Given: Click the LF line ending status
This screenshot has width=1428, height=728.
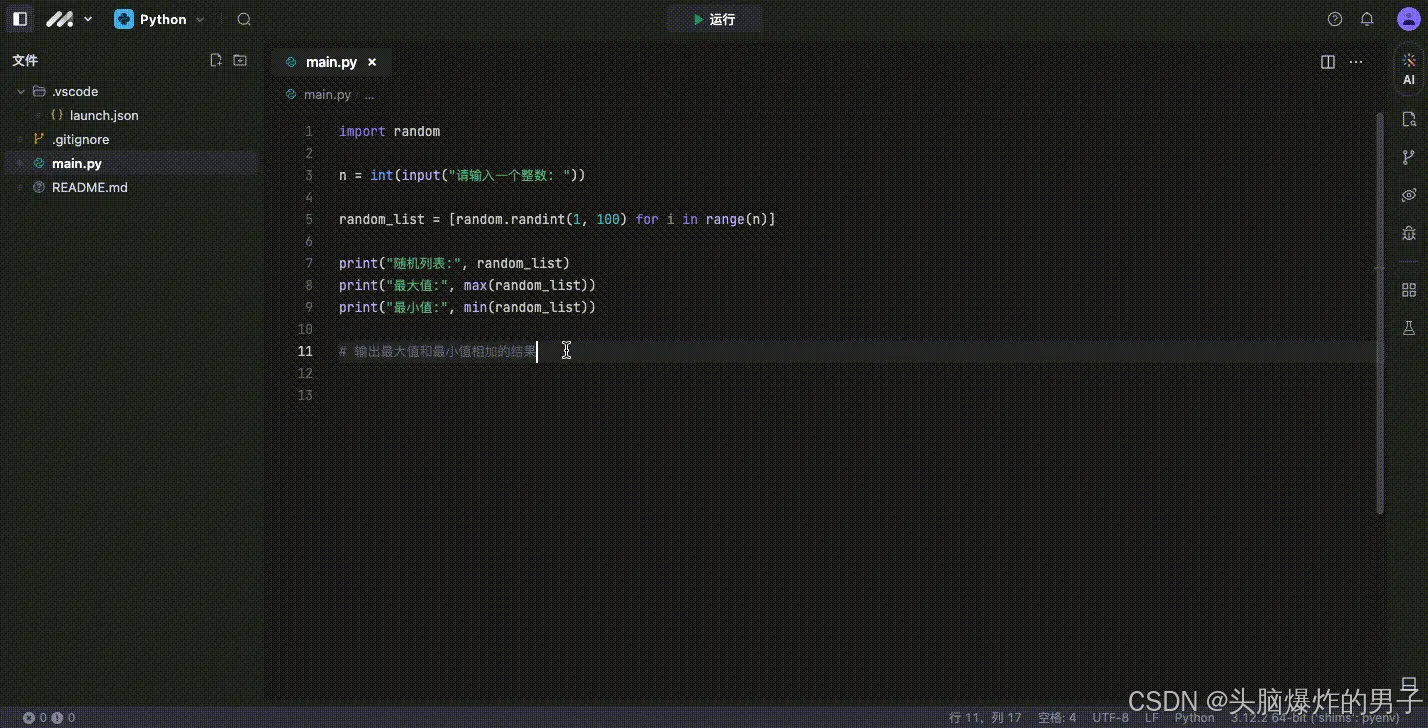Looking at the screenshot, I should pyautogui.click(x=1152, y=718).
